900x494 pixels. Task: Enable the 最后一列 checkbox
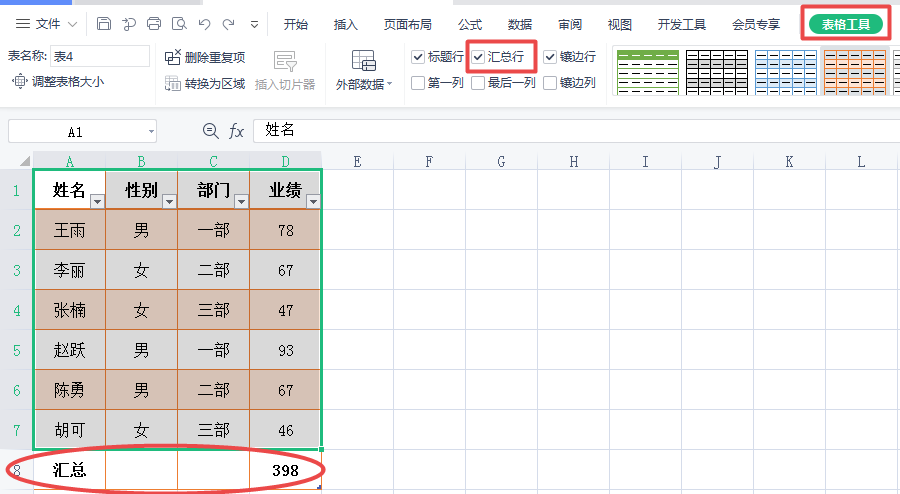[x=478, y=83]
